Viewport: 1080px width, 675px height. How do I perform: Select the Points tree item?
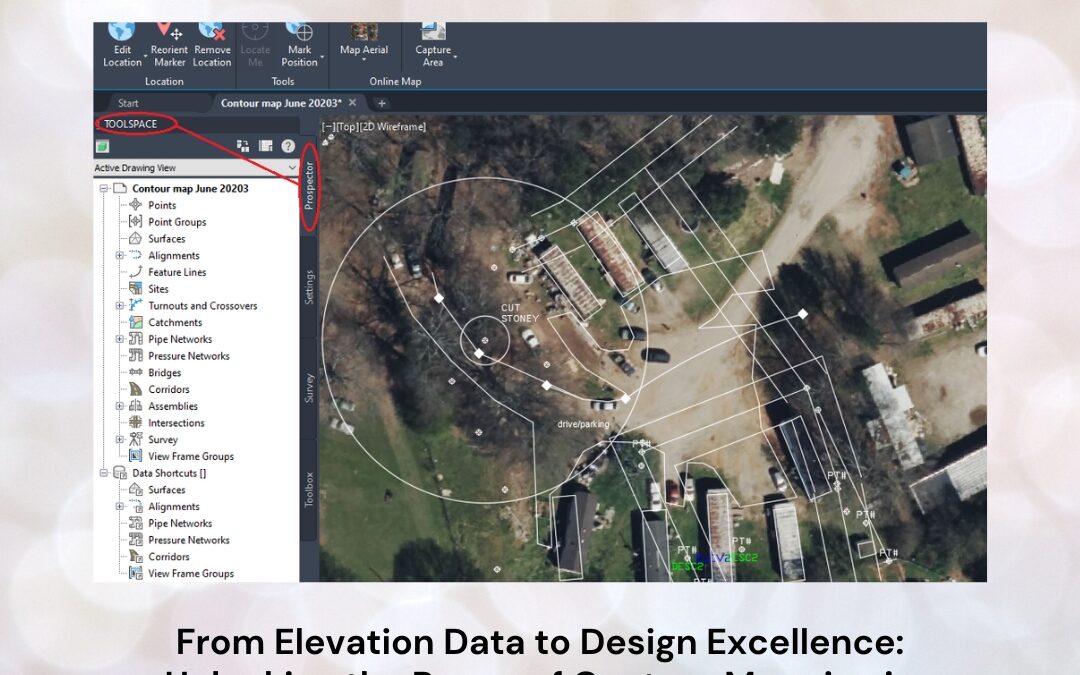click(162, 205)
